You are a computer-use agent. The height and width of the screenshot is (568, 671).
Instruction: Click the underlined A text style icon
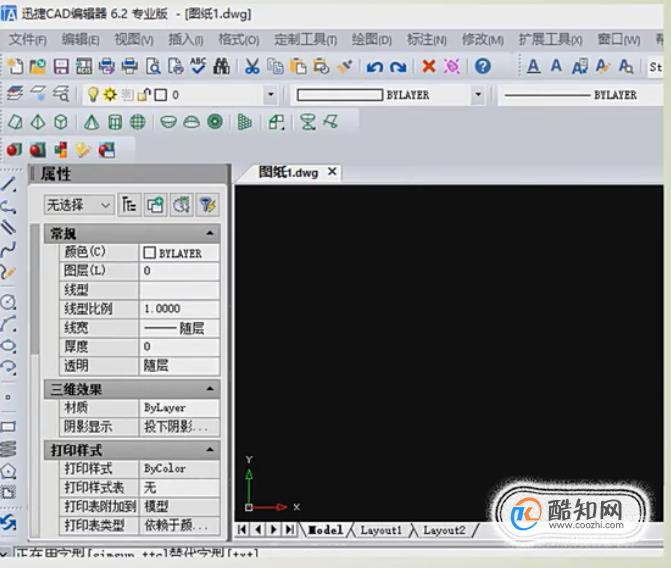533,66
